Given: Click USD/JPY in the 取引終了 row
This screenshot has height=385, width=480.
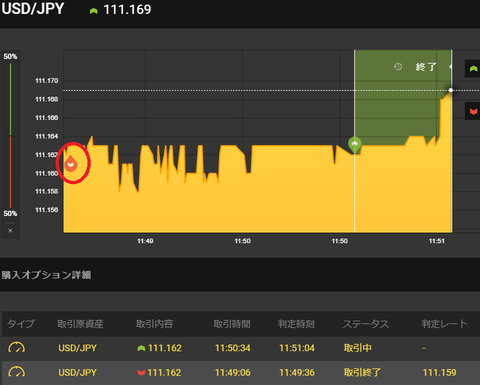Looking at the screenshot, I should (77, 373).
